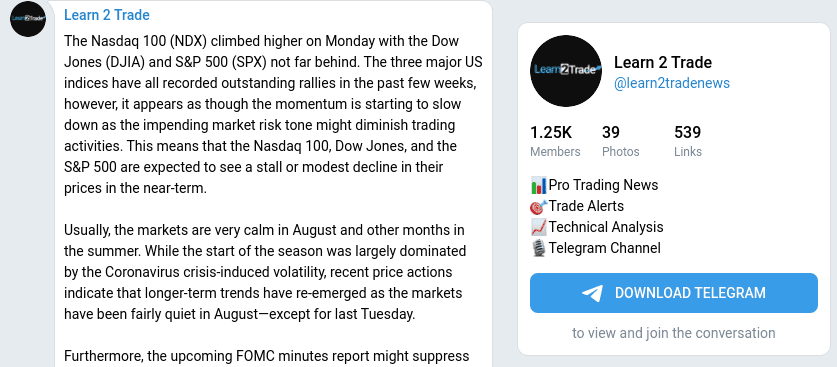Click the message paragraph about Nasdaq 100

click(x=273, y=115)
